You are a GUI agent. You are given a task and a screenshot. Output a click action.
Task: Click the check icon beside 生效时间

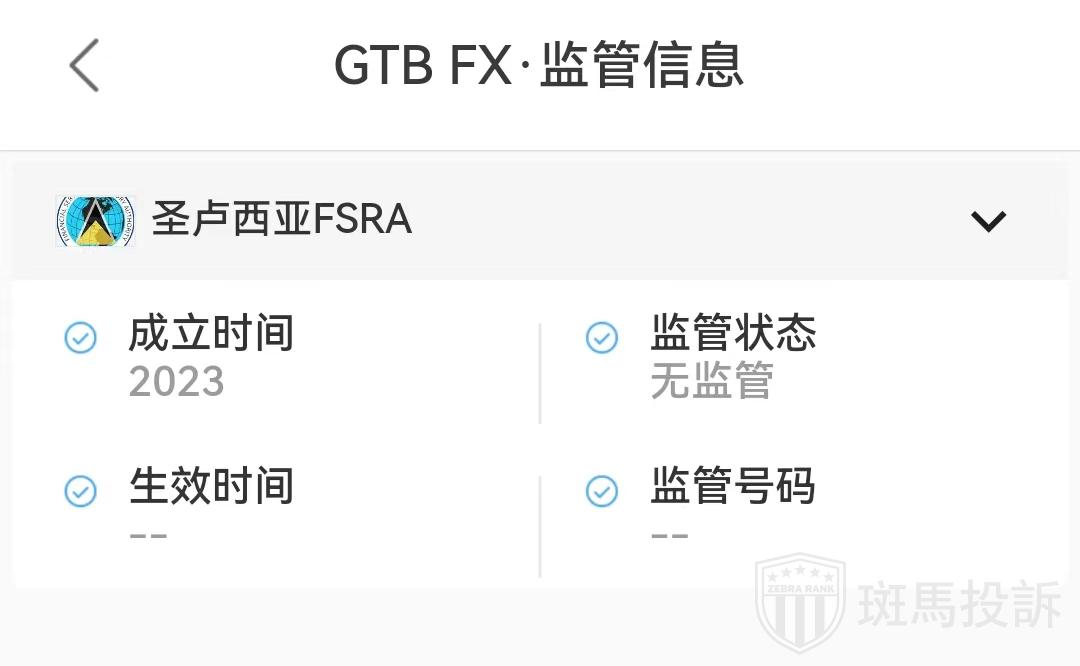(80, 491)
